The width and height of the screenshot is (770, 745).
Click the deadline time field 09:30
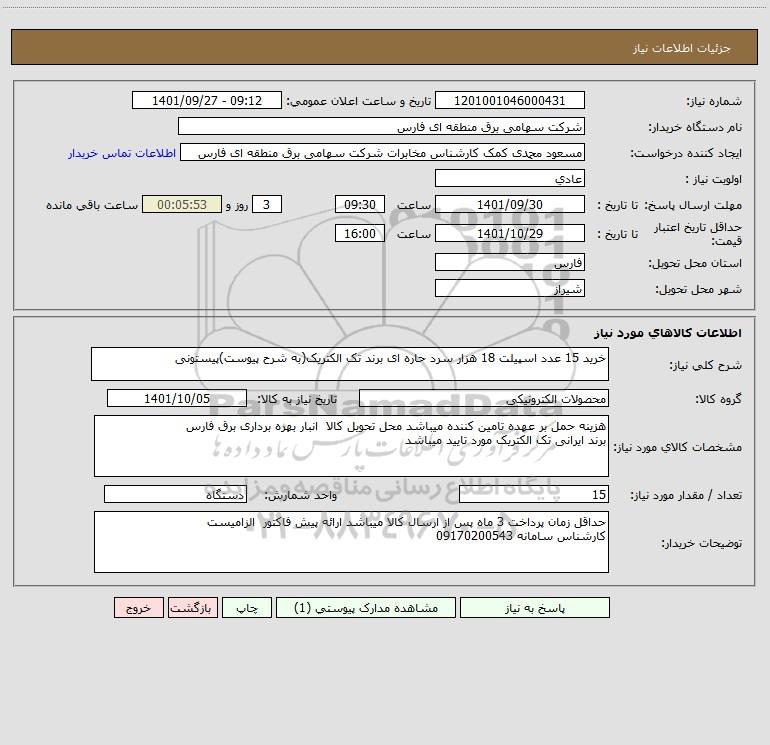[359, 204]
